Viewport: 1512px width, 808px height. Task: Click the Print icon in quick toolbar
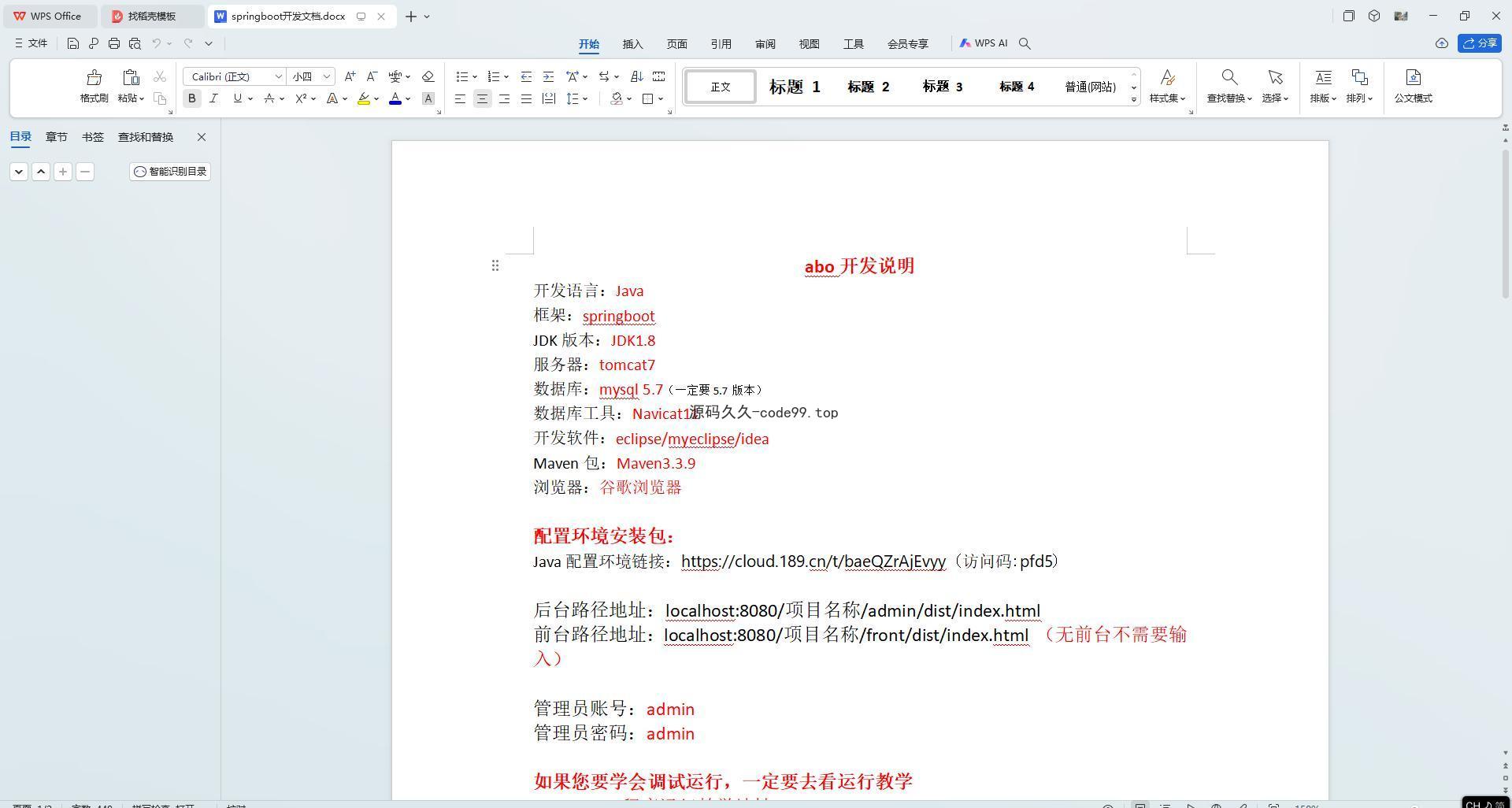pos(114,43)
